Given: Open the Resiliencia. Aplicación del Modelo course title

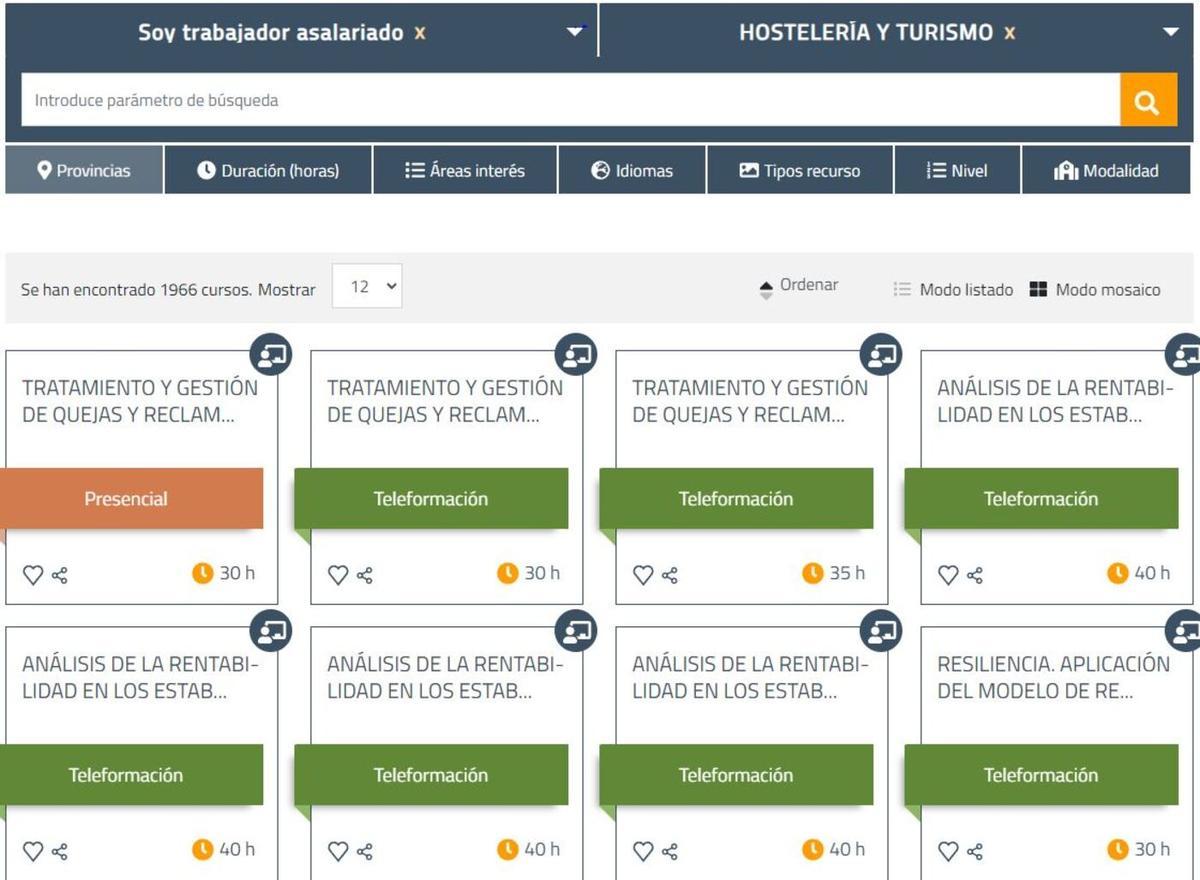Looking at the screenshot, I should pyautogui.click(x=1052, y=677).
